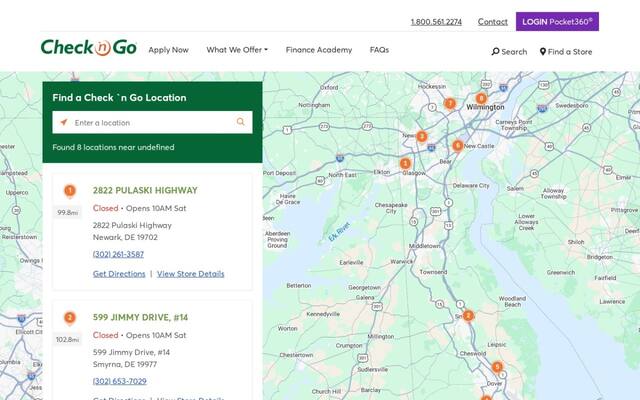Select map marker 3 at Newark
Screen dimensions: 640x400
[x=422, y=136]
